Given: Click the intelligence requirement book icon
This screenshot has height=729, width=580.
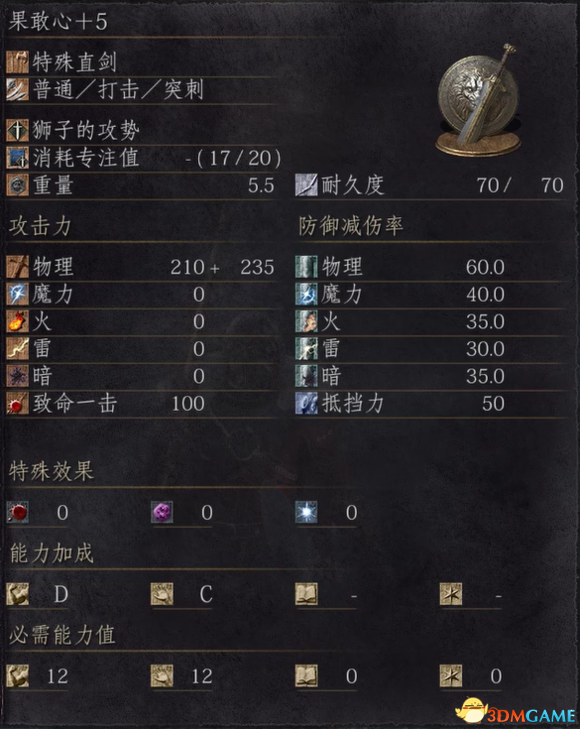Looking at the screenshot, I should (x=307, y=676).
